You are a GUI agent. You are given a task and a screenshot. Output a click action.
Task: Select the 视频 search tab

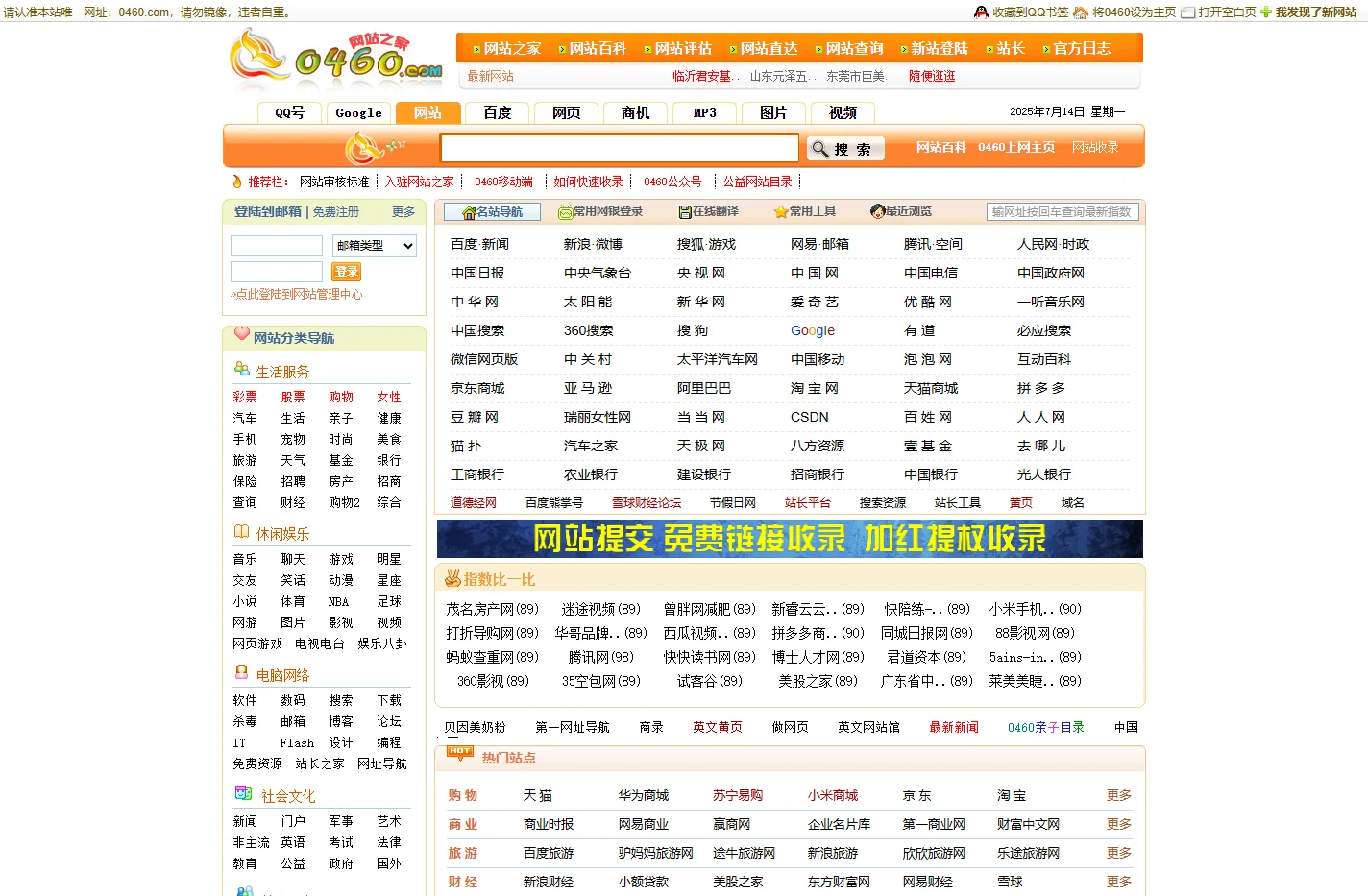point(843,112)
